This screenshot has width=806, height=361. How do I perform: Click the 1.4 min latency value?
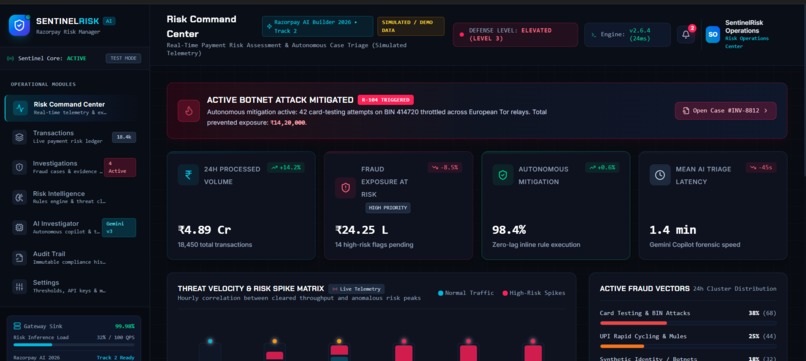coord(673,230)
